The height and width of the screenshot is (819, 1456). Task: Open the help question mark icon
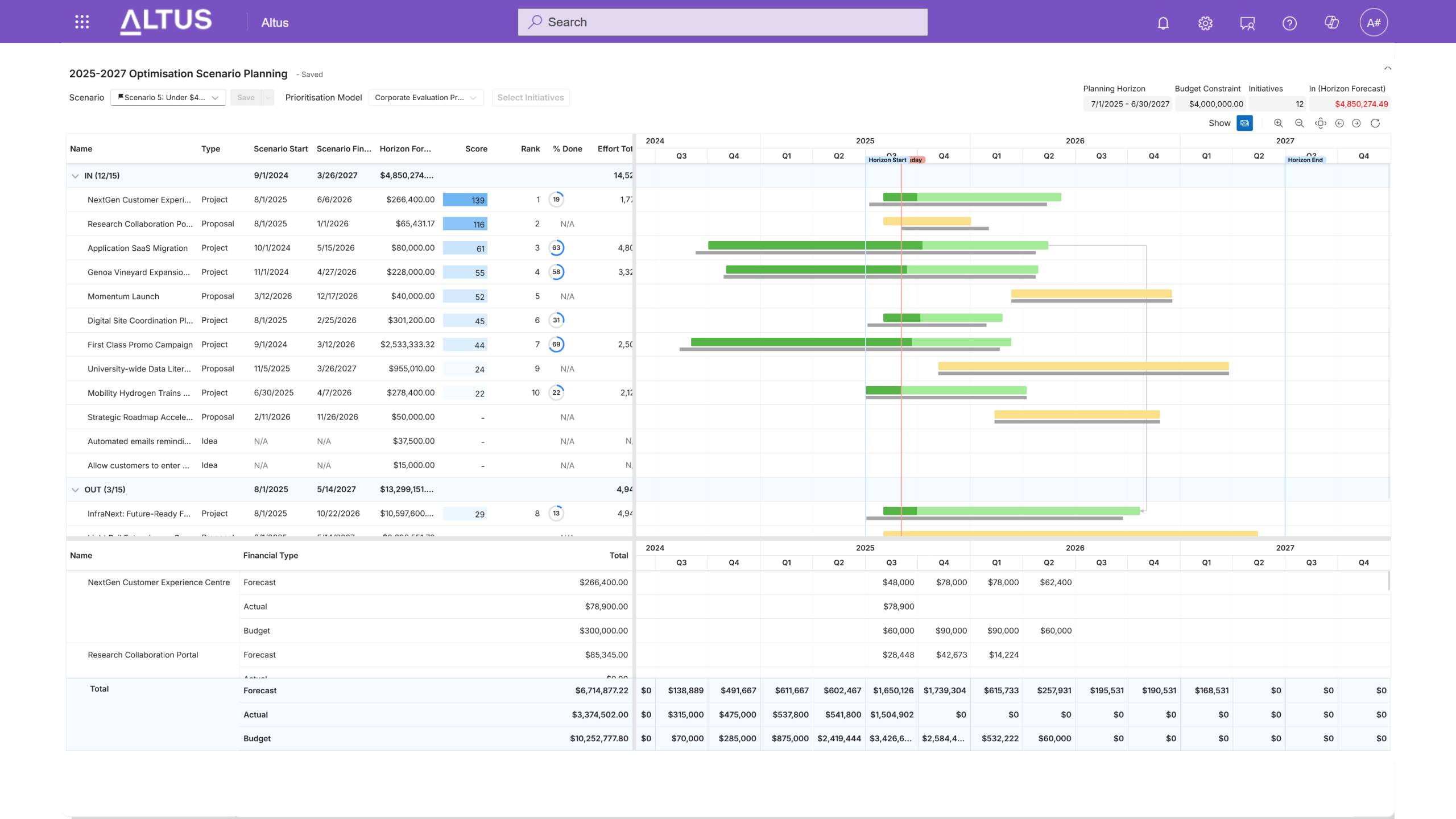click(x=1289, y=23)
